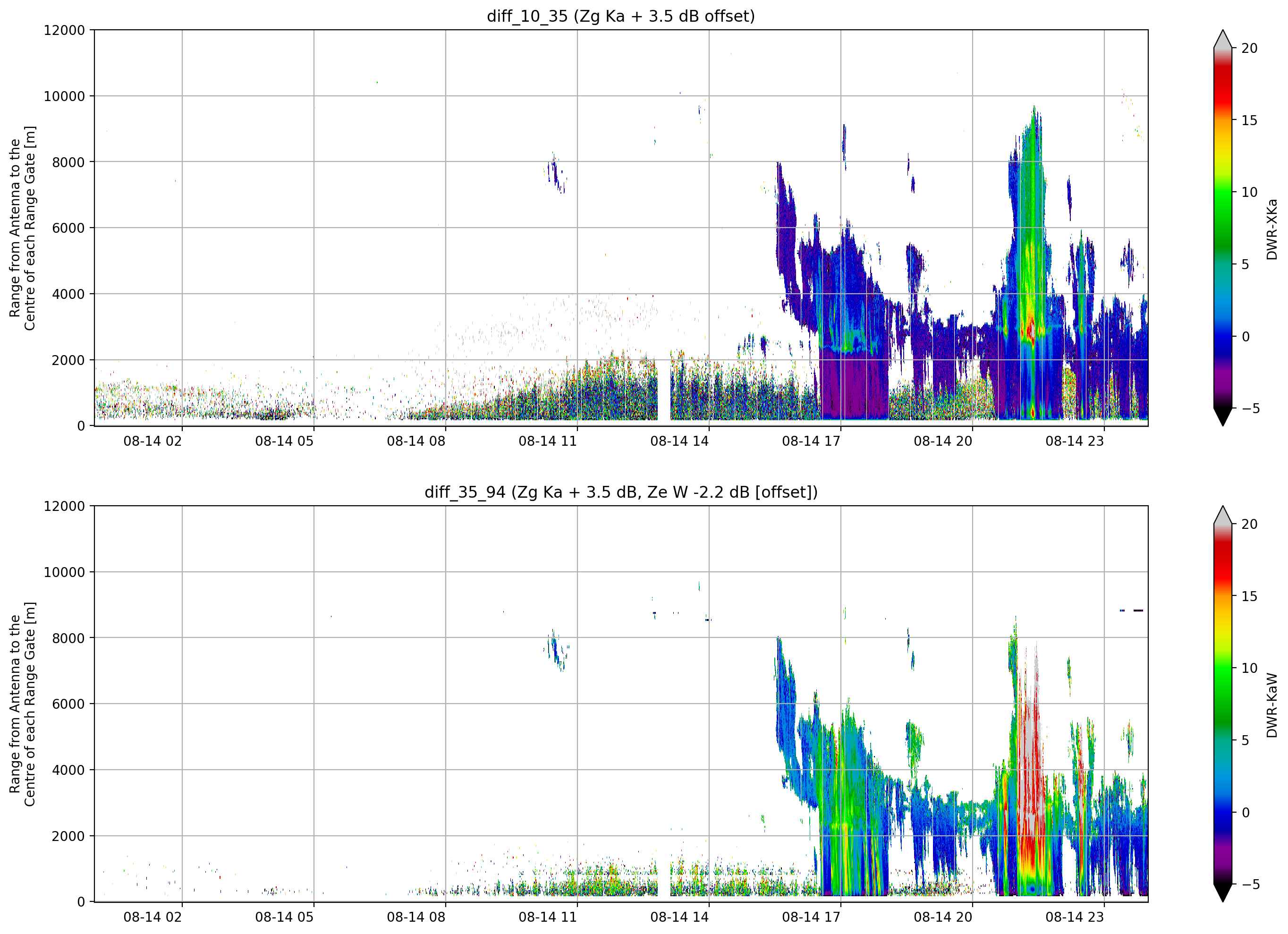
Task: Click the 2000 y-axis label on bottom plot
Action: tap(68, 836)
